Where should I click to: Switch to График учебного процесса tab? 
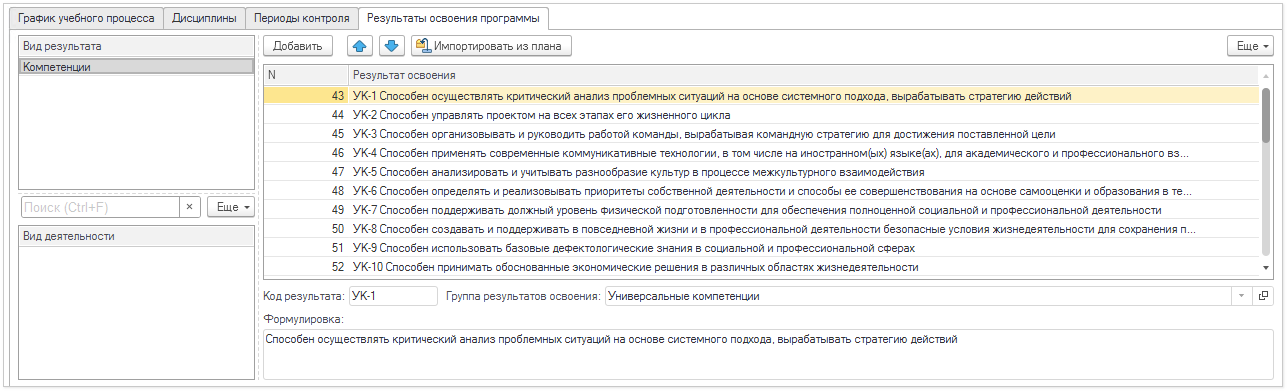(x=87, y=18)
